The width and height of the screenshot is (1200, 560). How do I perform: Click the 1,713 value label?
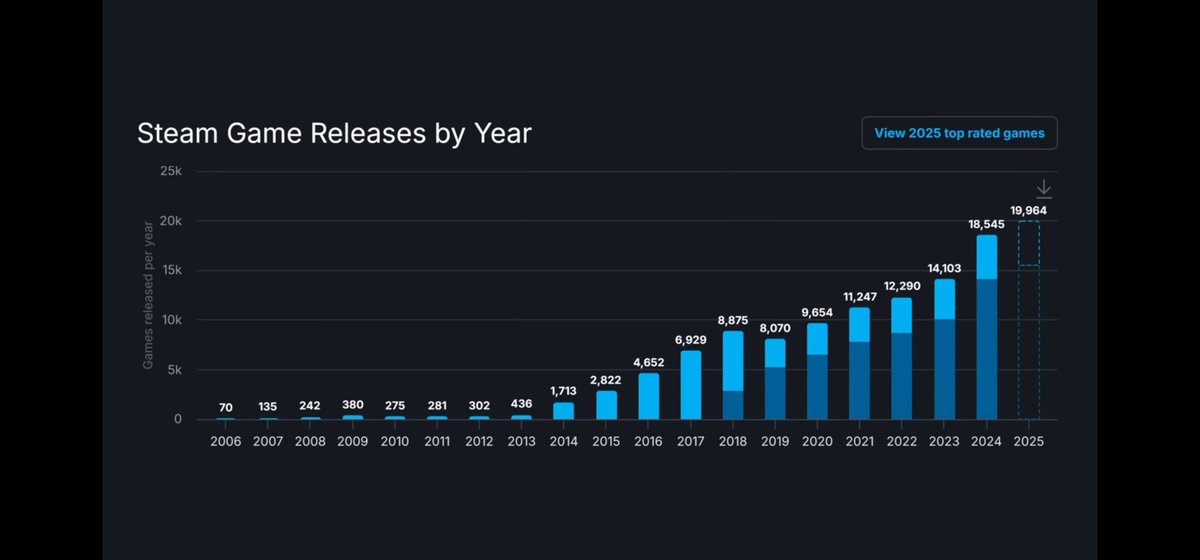click(564, 391)
